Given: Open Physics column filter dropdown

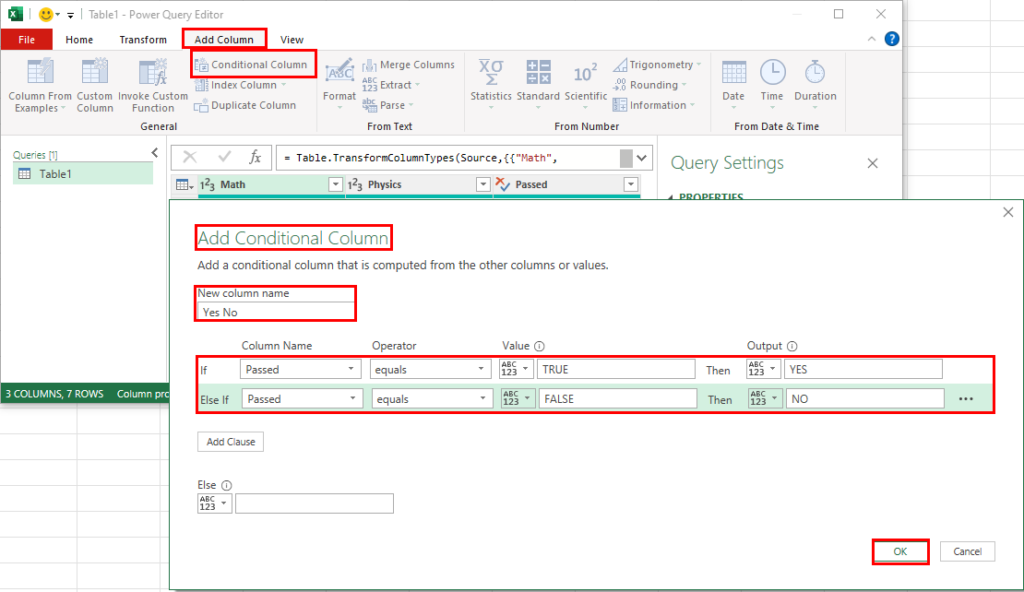Looking at the screenshot, I should 483,185.
